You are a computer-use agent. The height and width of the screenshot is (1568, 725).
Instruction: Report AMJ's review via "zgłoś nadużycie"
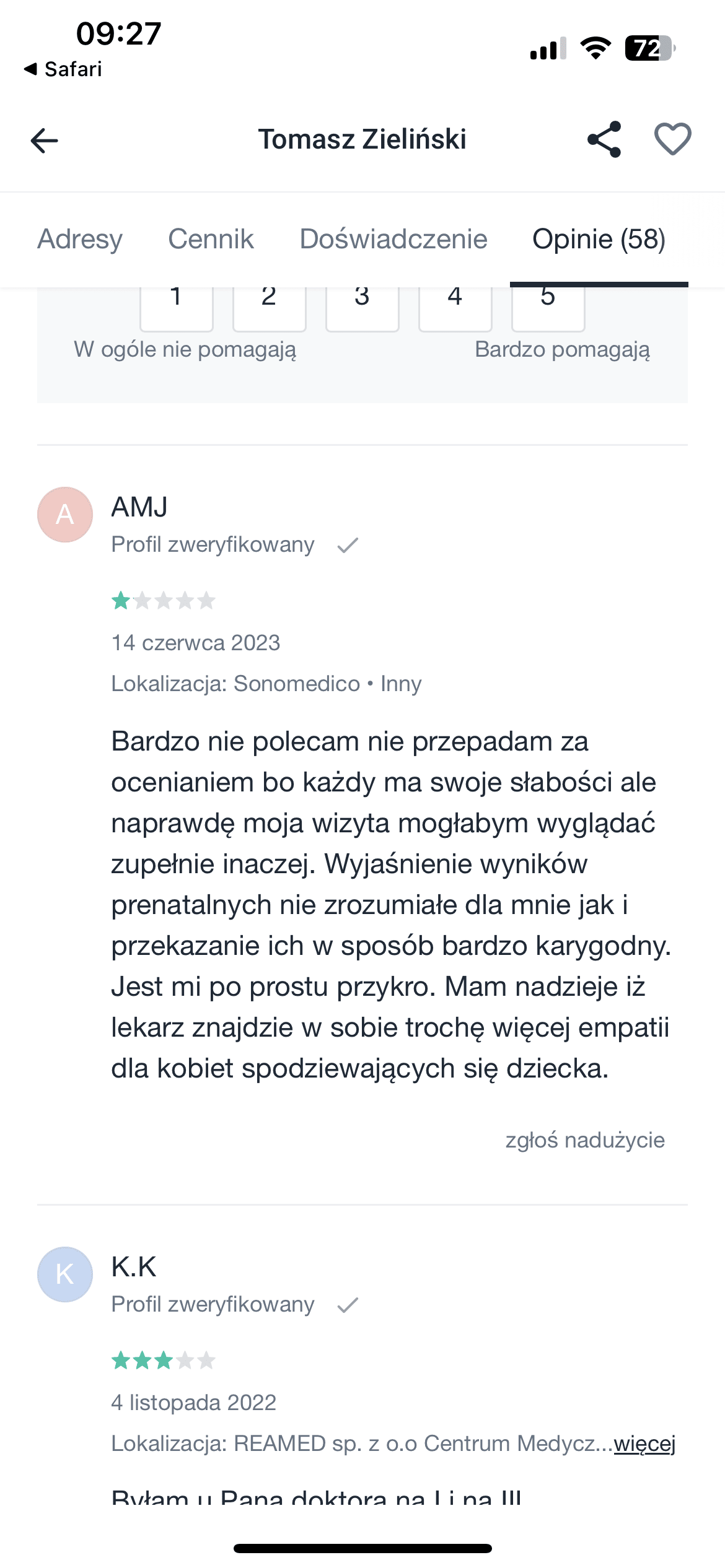pyautogui.click(x=585, y=1140)
